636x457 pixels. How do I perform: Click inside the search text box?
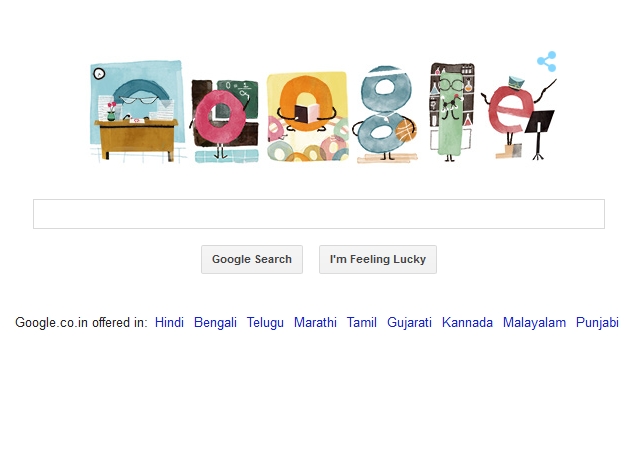pyautogui.click(x=319, y=214)
